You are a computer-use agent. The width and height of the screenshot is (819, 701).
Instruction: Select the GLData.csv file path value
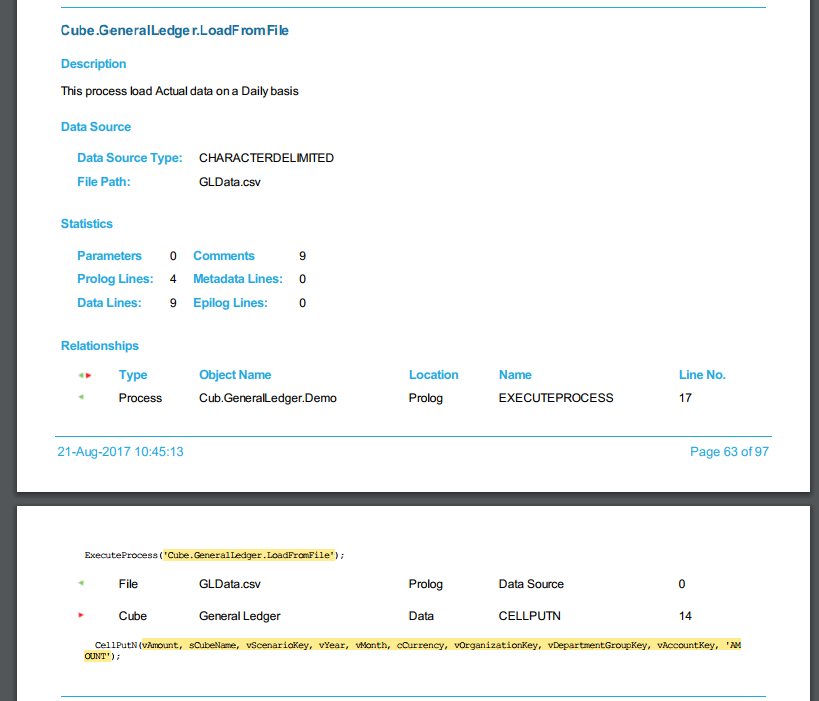tap(230, 182)
